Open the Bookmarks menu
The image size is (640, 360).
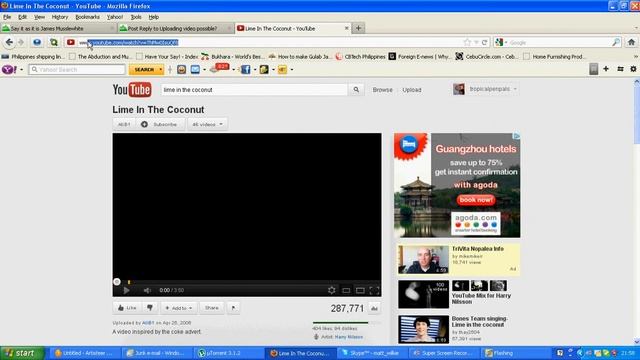tap(87, 17)
